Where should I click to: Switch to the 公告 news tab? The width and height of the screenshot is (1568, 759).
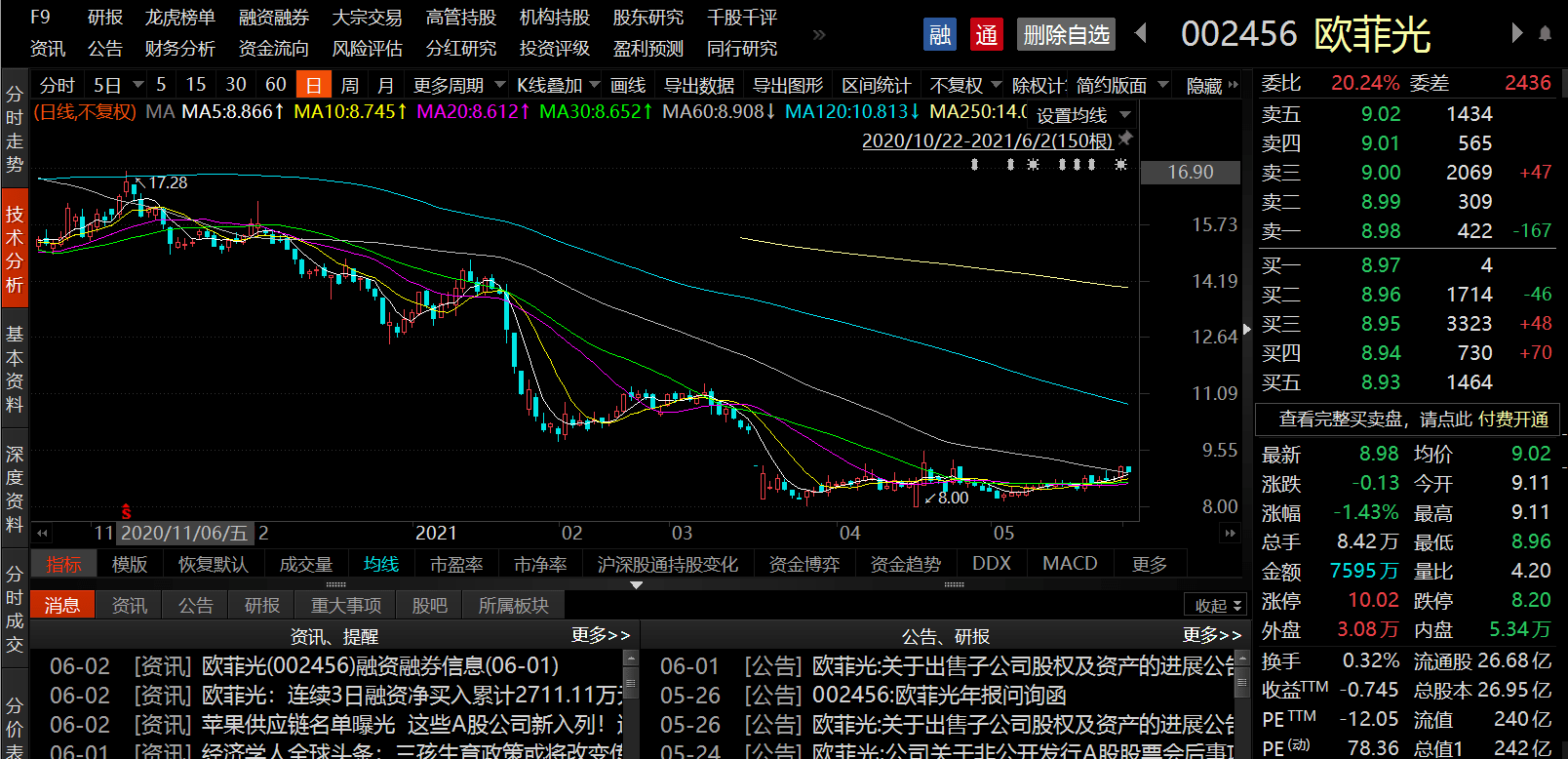pyautogui.click(x=196, y=605)
